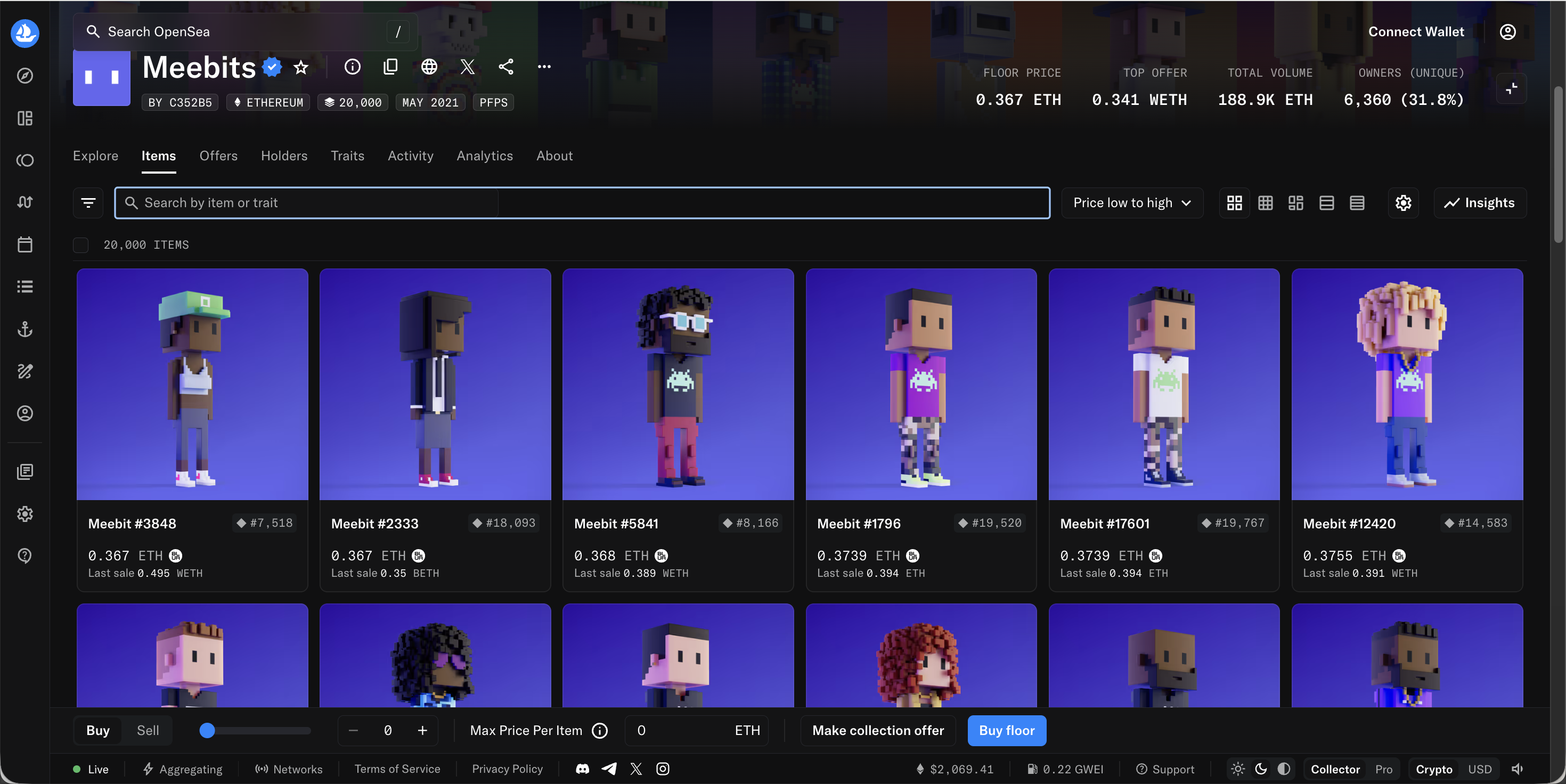Open the profile icon beside Connect Wallet

[1507, 31]
